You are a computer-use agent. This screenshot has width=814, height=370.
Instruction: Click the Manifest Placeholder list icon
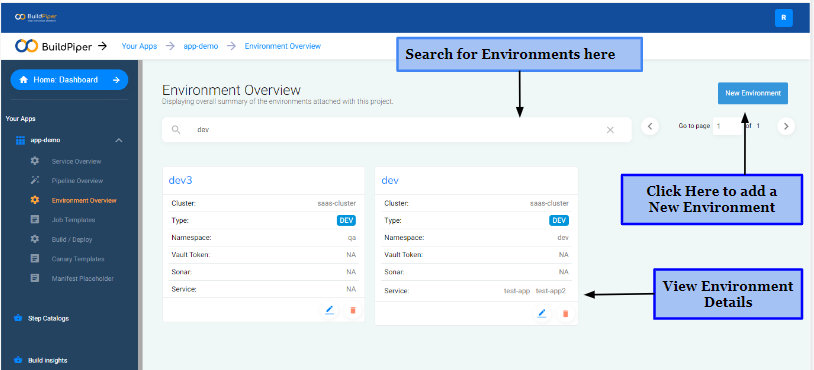[35, 278]
